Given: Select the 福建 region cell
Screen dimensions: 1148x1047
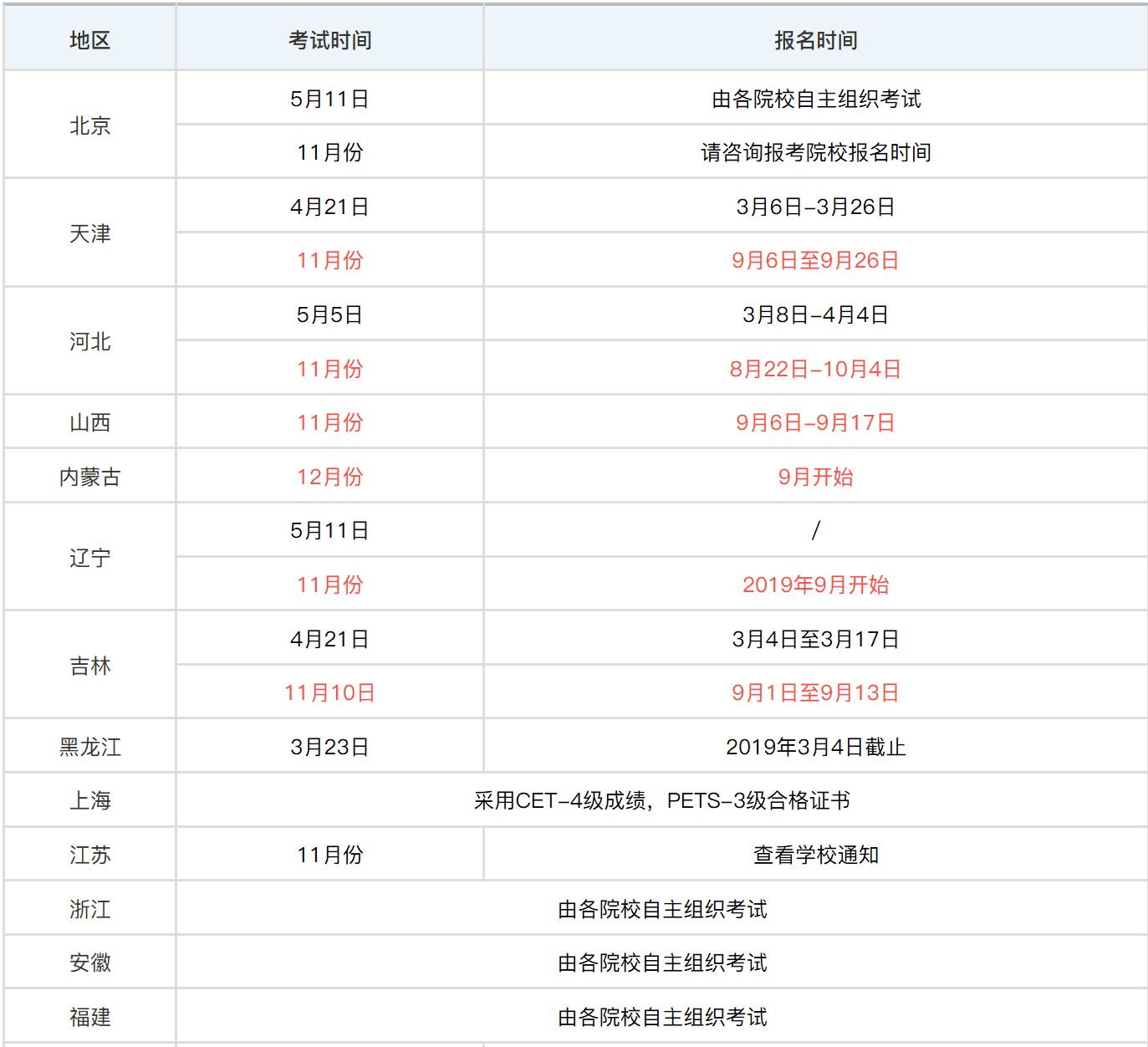Looking at the screenshot, I should [89, 1017].
